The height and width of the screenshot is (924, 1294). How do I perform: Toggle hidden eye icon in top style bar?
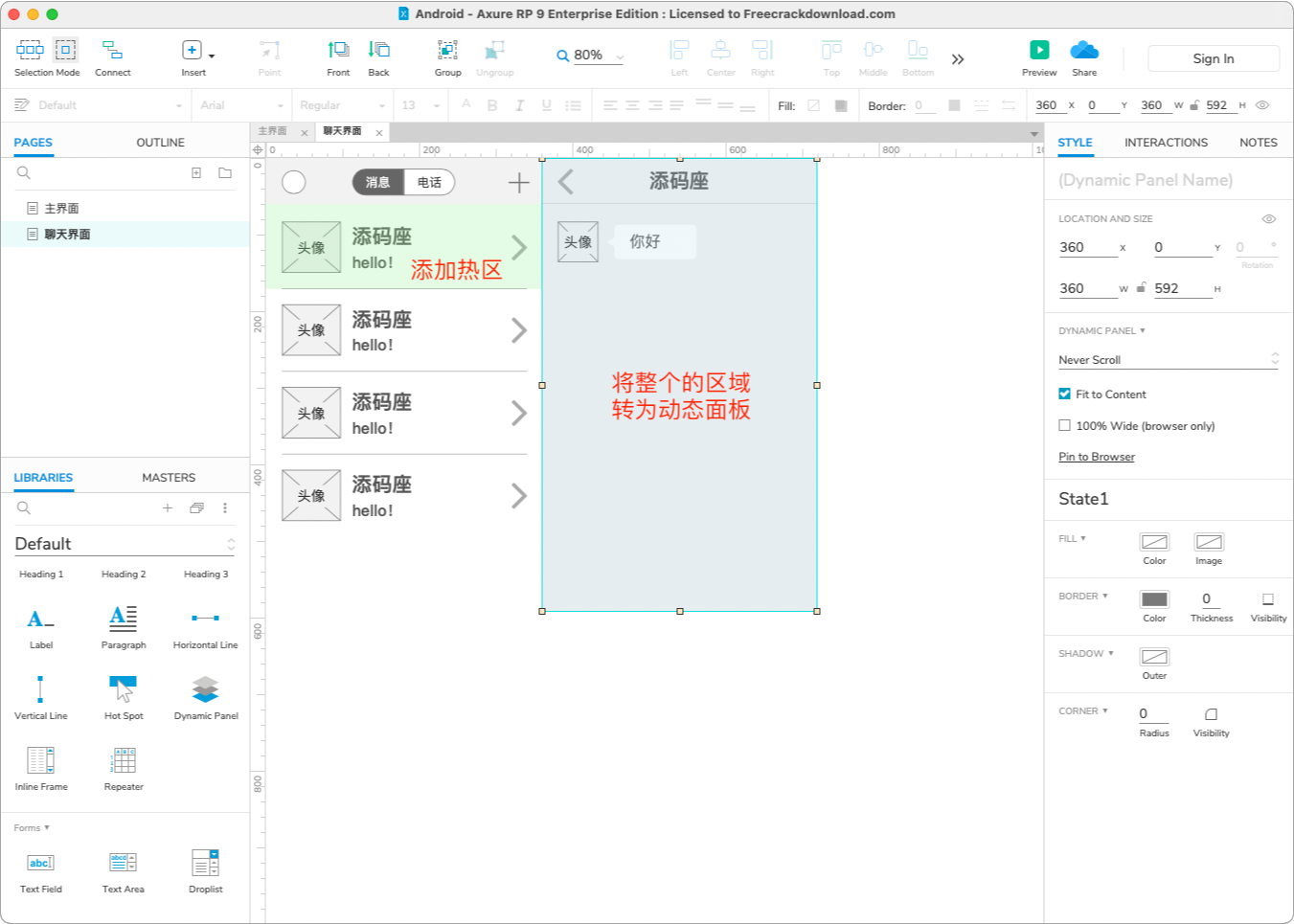(x=1262, y=105)
